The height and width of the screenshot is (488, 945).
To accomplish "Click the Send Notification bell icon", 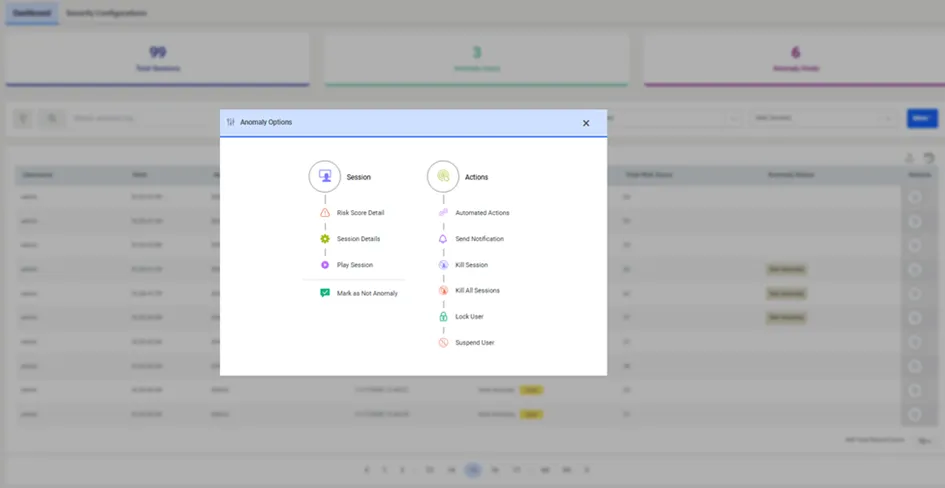I will click(443, 239).
